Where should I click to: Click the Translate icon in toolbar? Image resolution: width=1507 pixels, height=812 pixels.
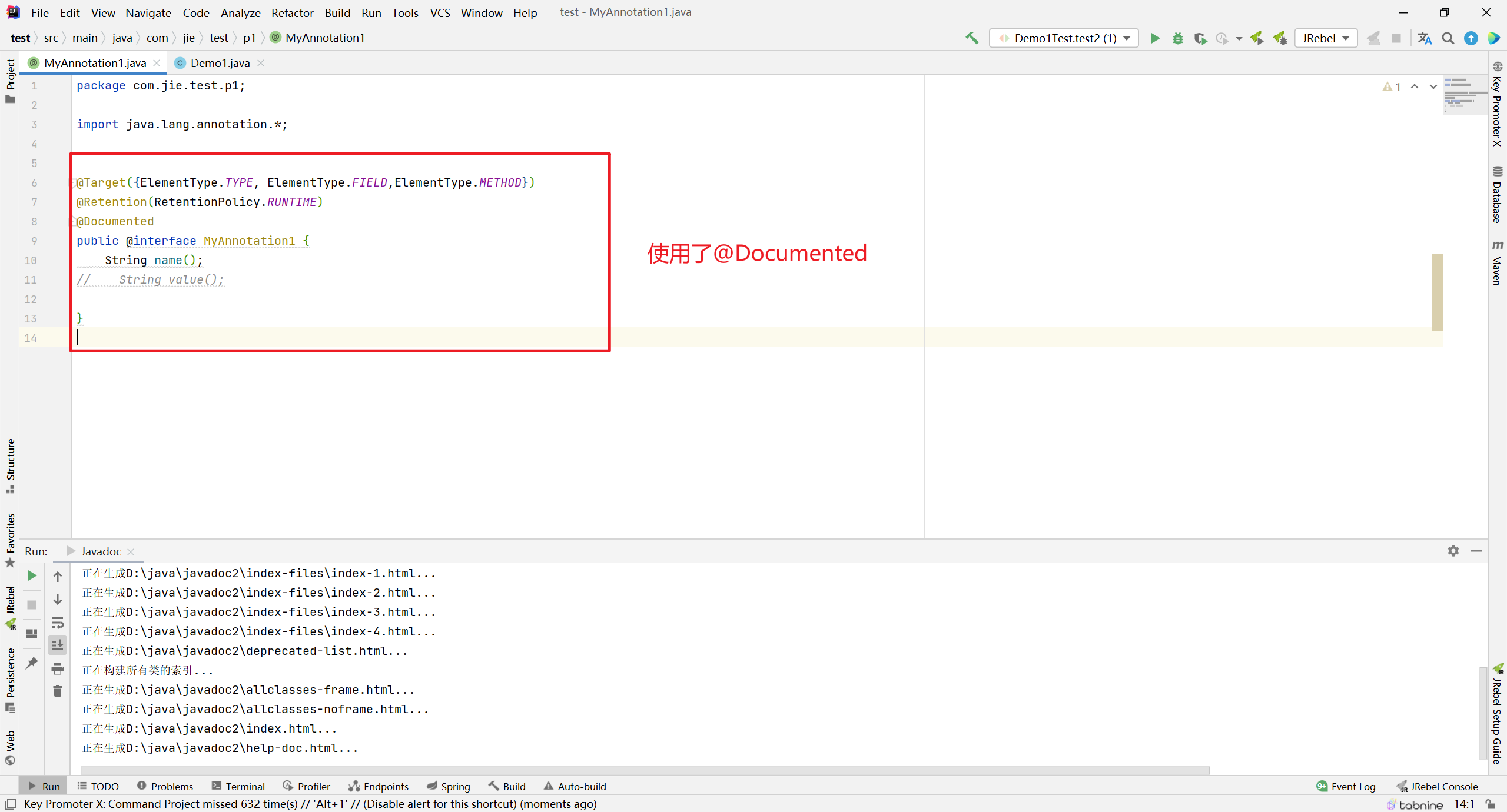coord(1425,38)
